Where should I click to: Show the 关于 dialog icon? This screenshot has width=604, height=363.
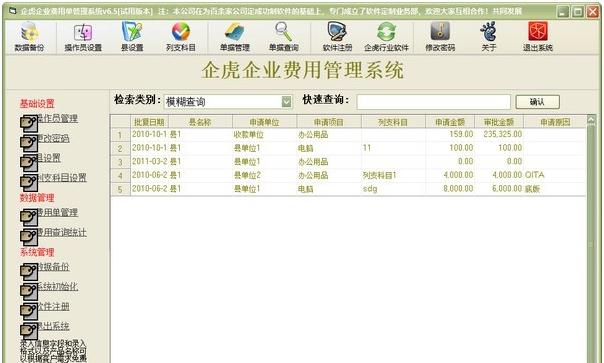[x=488, y=36]
